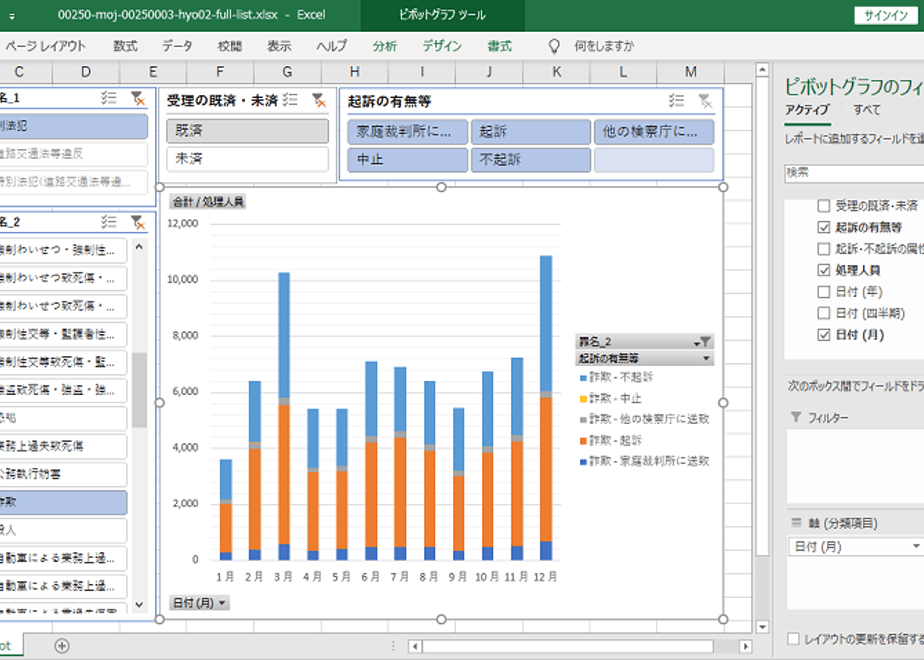The height and width of the screenshot is (660, 924).
Task: Open Quick Access Toolbar customize arrow
Action: 12,16
